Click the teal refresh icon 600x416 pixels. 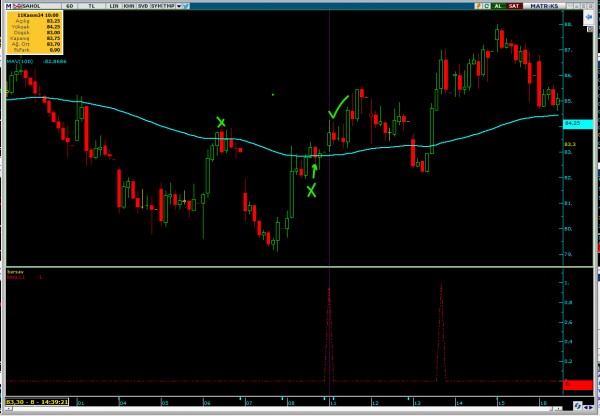(x=486, y=6)
